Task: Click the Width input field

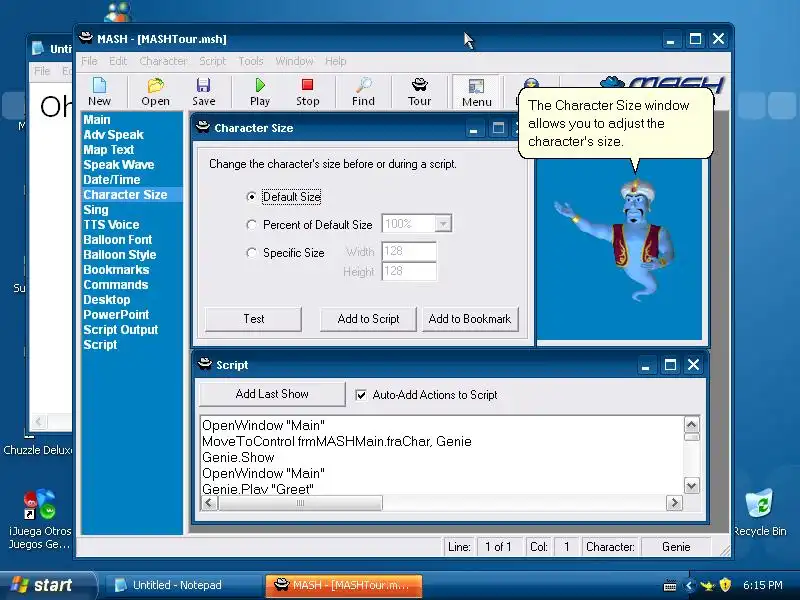Action: coord(409,251)
